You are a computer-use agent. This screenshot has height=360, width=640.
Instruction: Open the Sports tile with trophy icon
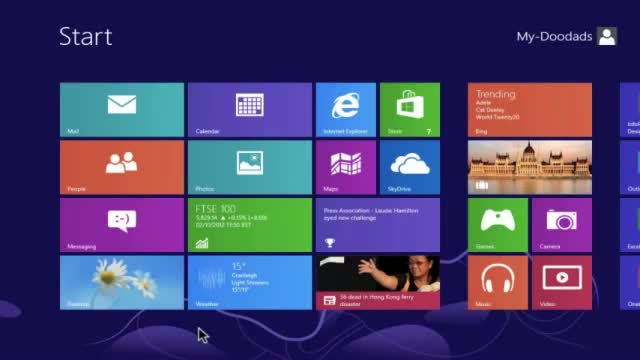click(x=378, y=225)
